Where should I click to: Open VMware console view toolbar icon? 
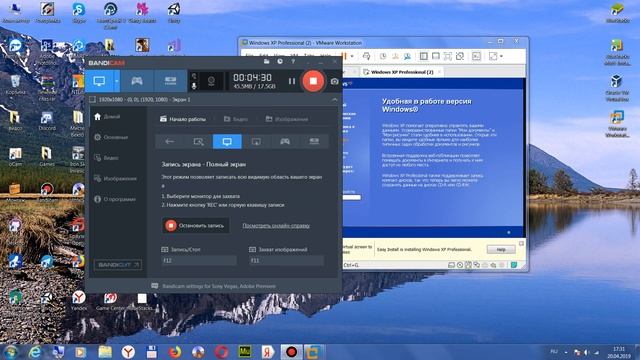coord(476,56)
